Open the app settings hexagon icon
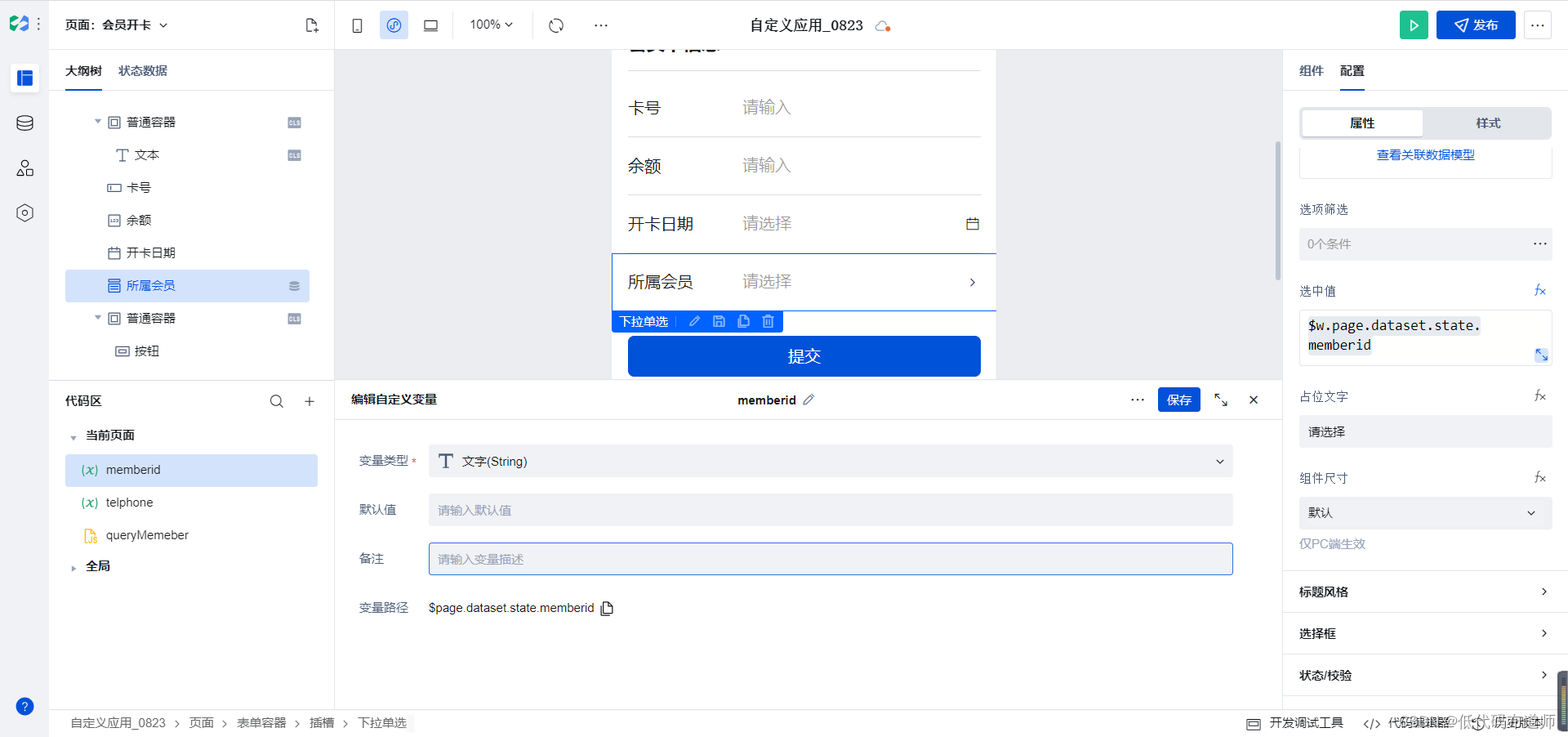This screenshot has width=1568, height=737. tap(24, 212)
